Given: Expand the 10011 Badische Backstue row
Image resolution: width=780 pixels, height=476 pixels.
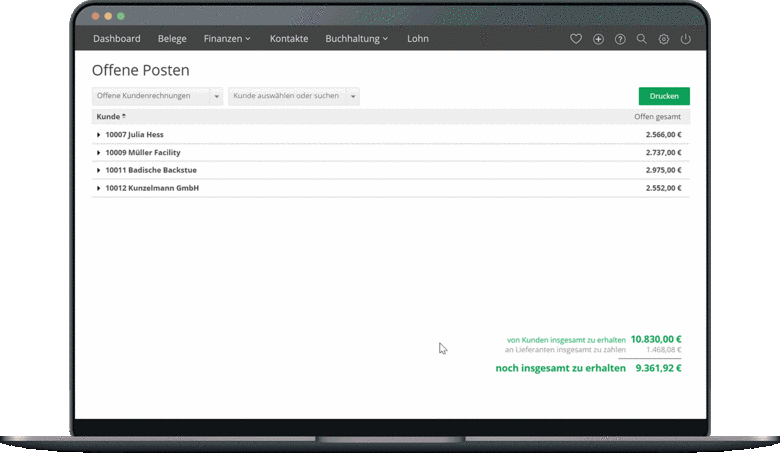Looking at the screenshot, I should (x=99, y=171).
